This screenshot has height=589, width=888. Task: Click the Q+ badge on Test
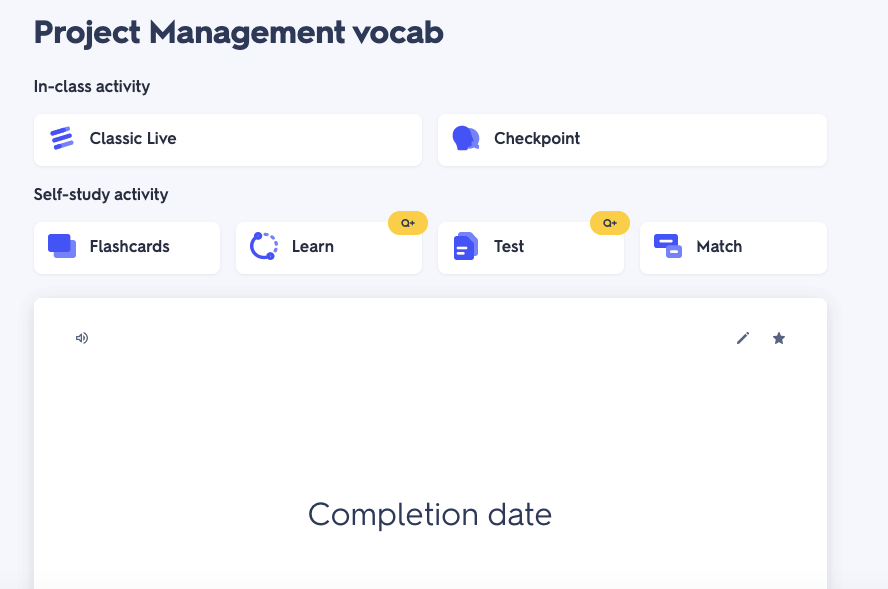click(610, 223)
